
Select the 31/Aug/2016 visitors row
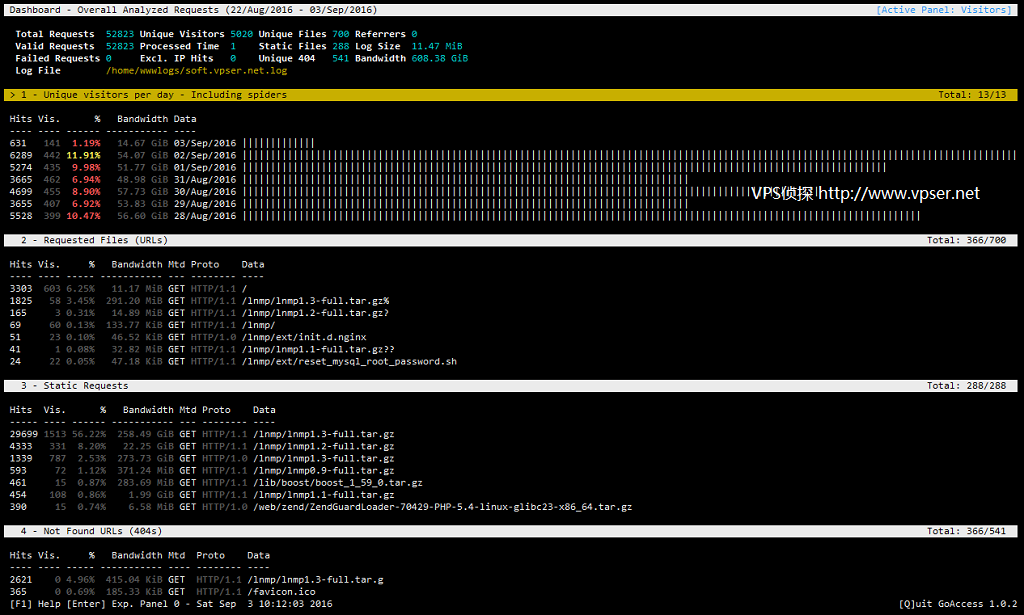tap(349, 180)
